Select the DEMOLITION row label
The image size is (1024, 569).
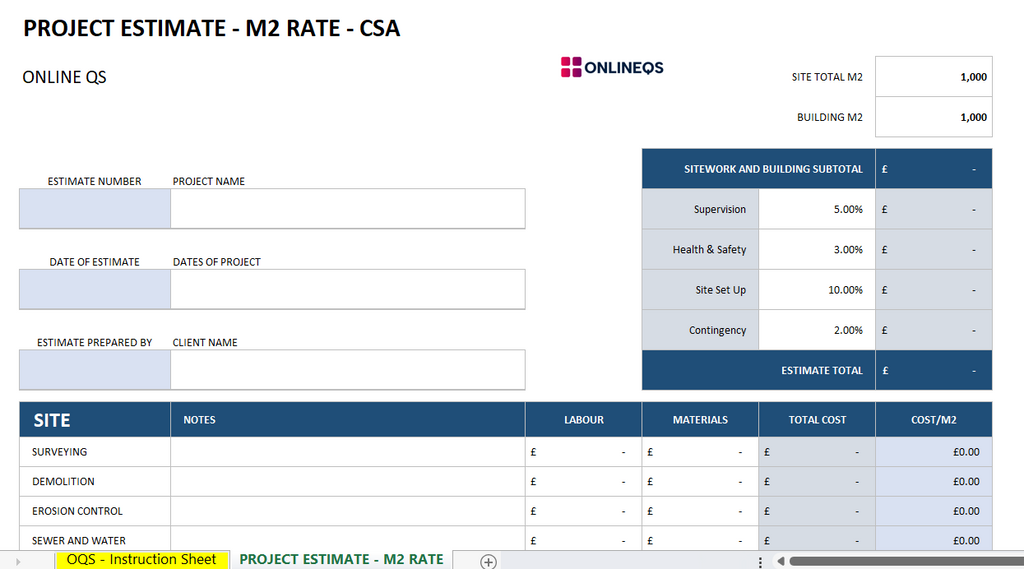pos(95,481)
